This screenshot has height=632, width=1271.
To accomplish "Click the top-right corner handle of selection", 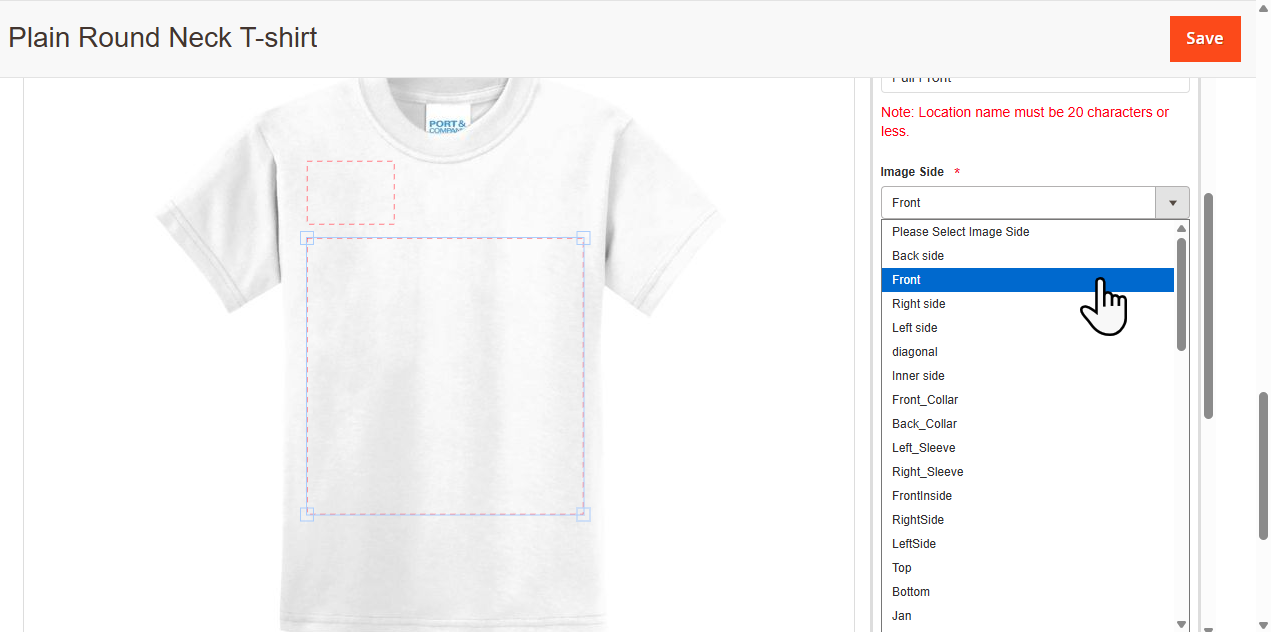I will click(584, 238).
